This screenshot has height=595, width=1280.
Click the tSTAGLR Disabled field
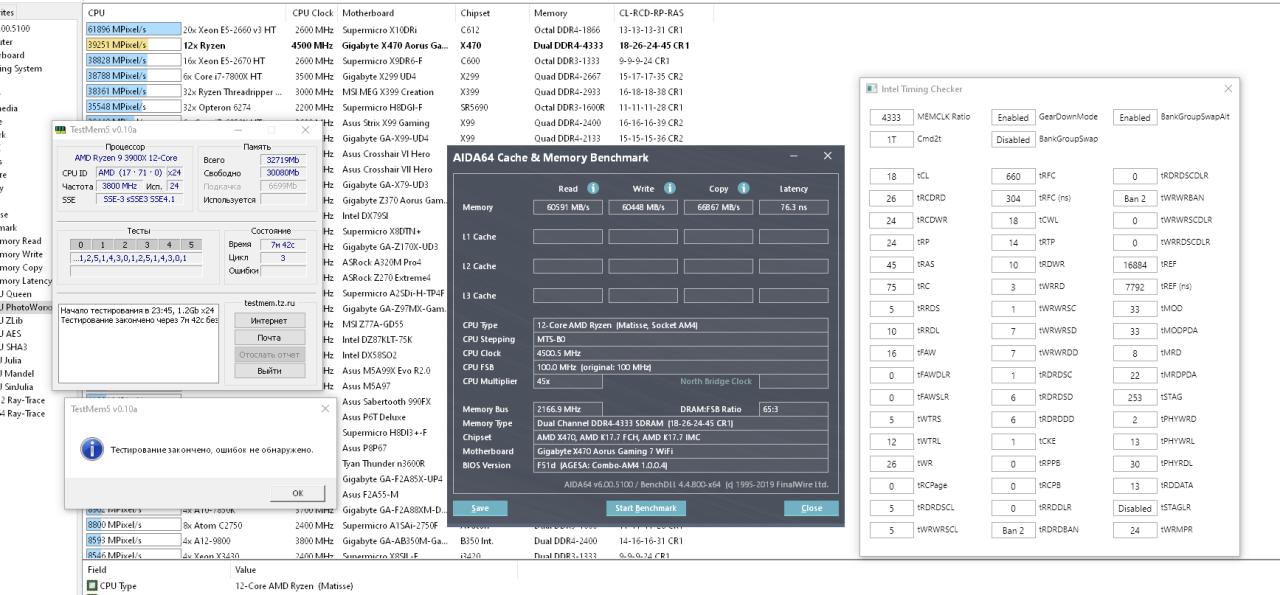(x=1135, y=508)
